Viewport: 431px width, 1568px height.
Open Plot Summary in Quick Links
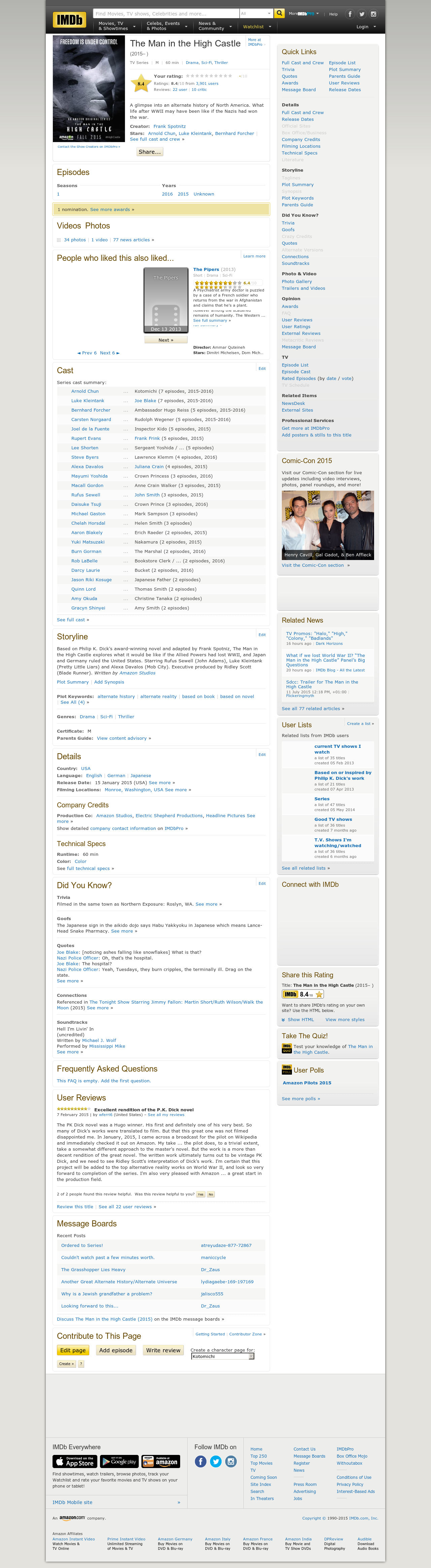tap(344, 69)
